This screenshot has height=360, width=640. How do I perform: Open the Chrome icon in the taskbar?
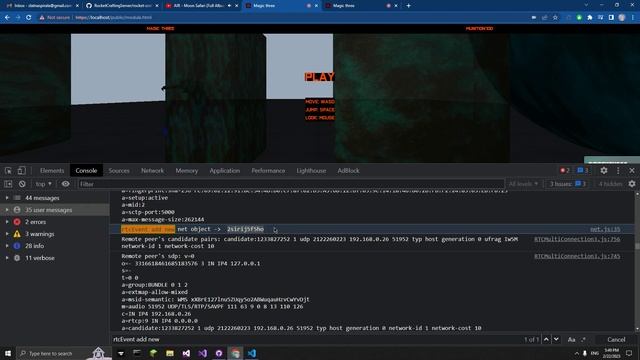pyautogui.click(x=236, y=353)
